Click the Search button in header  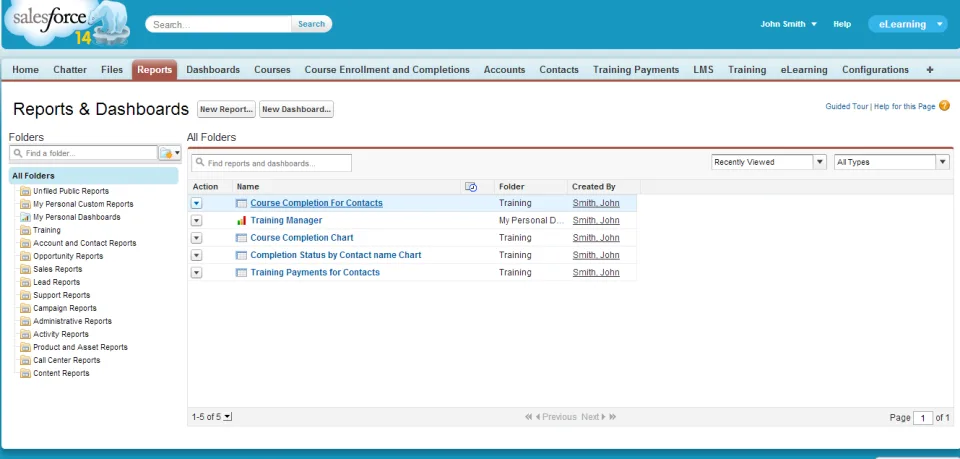(x=312, y=24)
